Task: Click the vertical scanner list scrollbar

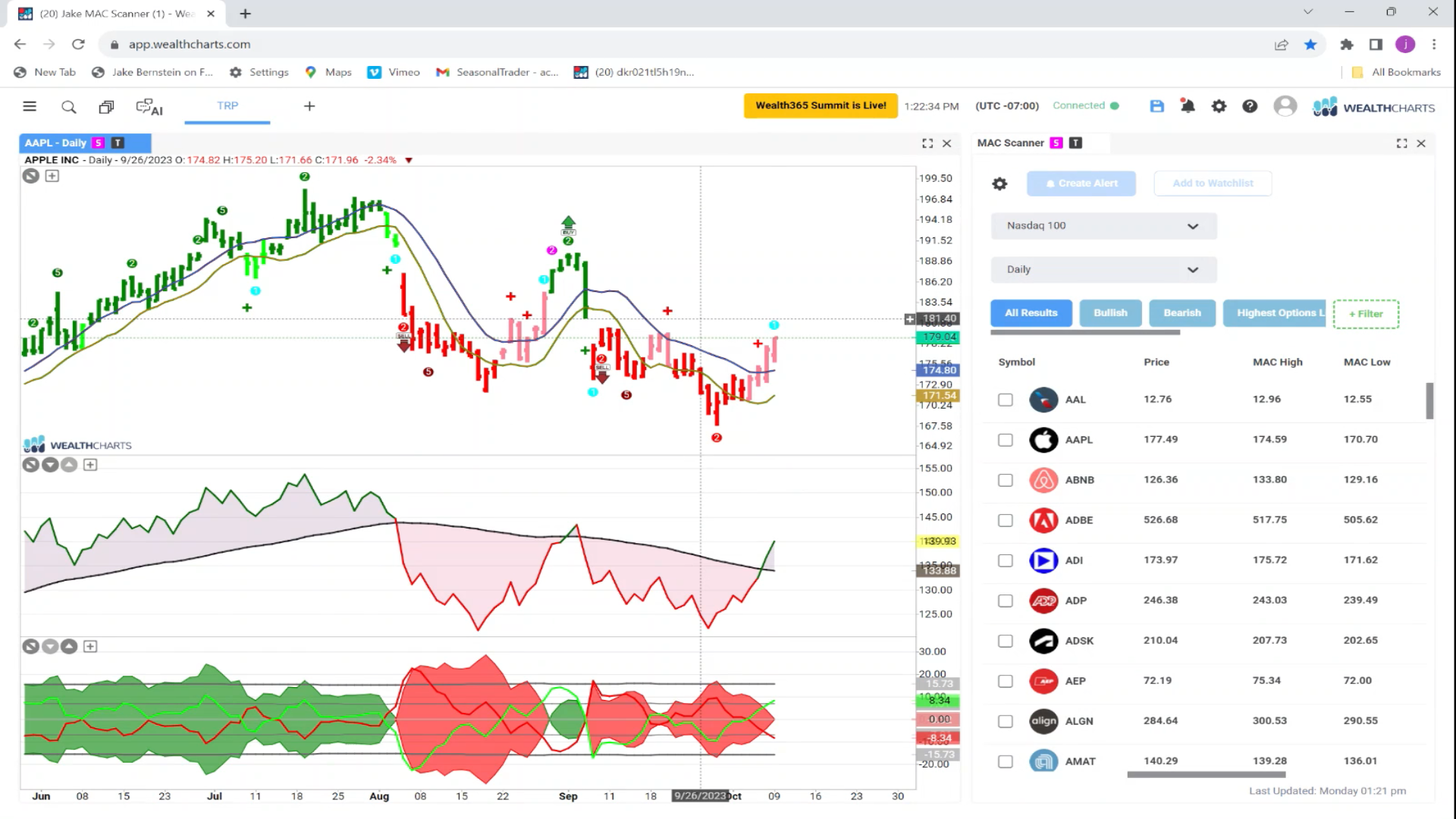Action: tap(1429, 401)
